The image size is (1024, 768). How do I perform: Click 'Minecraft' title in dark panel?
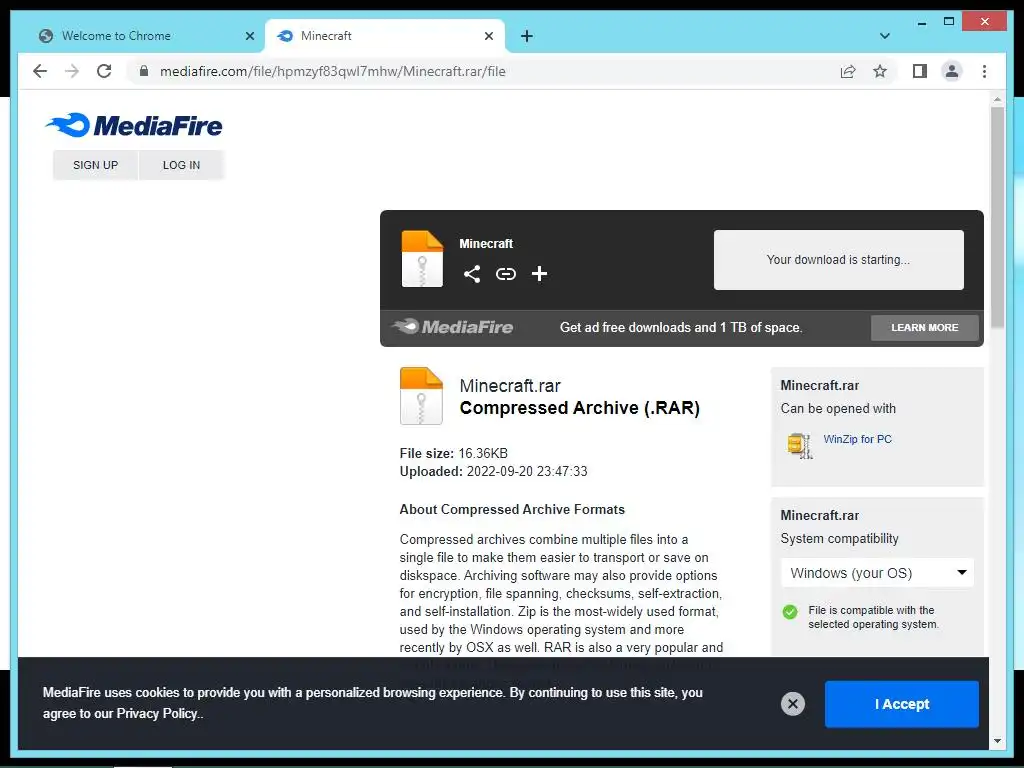coord(486,244)
